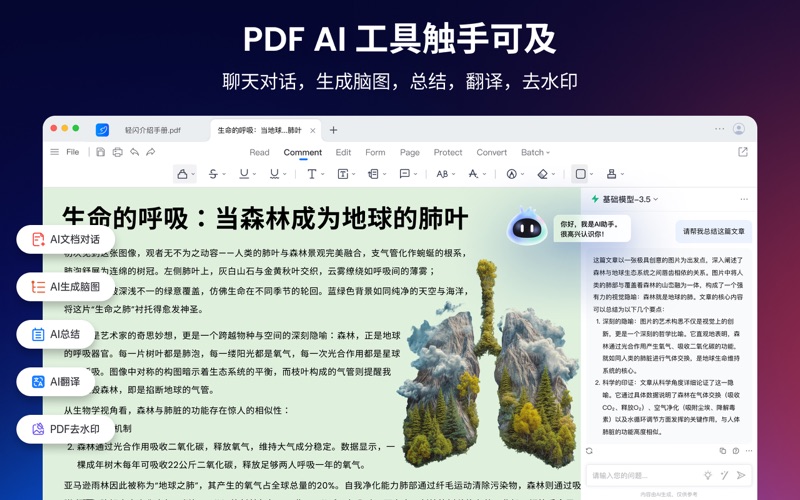800x500 pixels.
Task: Open the Comment bubble dropdown arrow
Action: 416,174
